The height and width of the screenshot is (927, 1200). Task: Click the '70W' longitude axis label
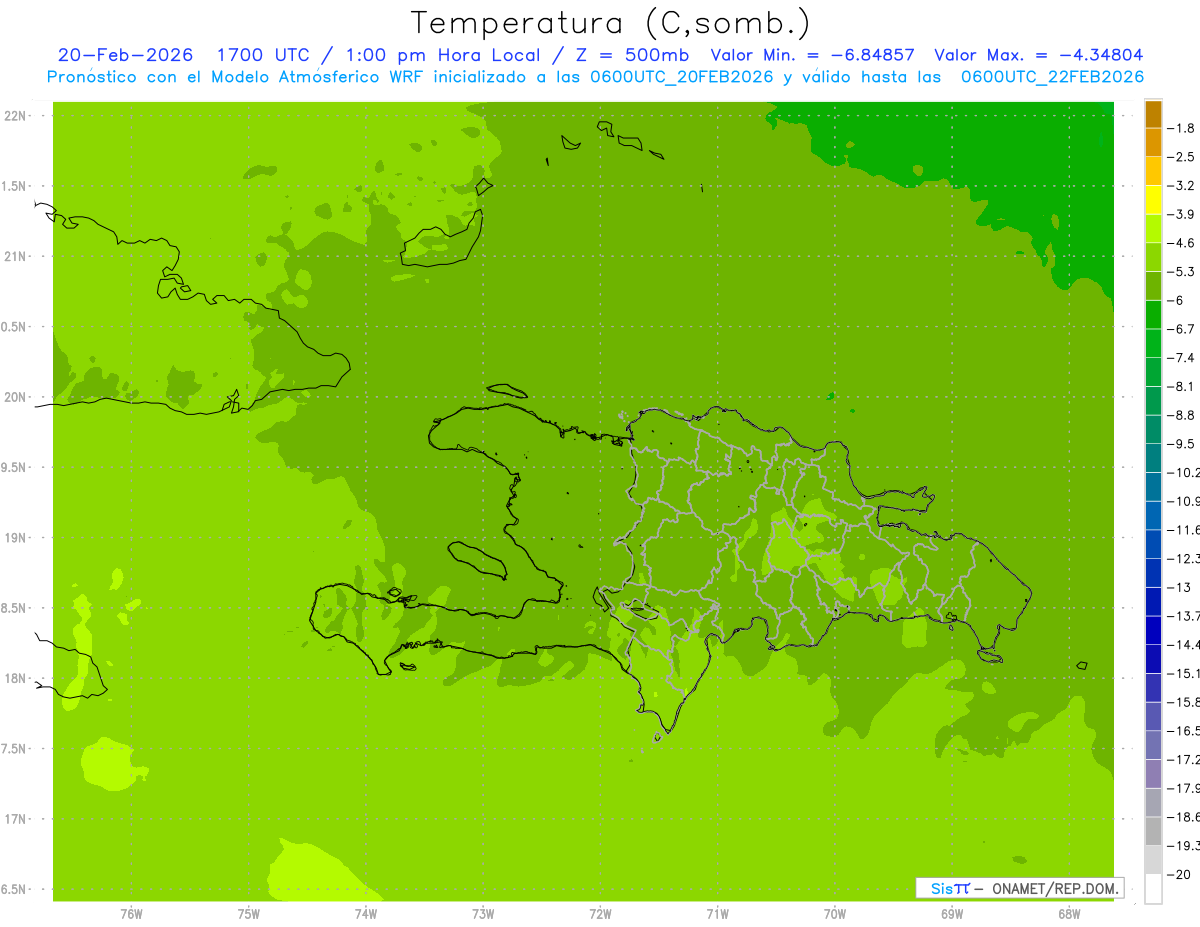click(835, 912)
